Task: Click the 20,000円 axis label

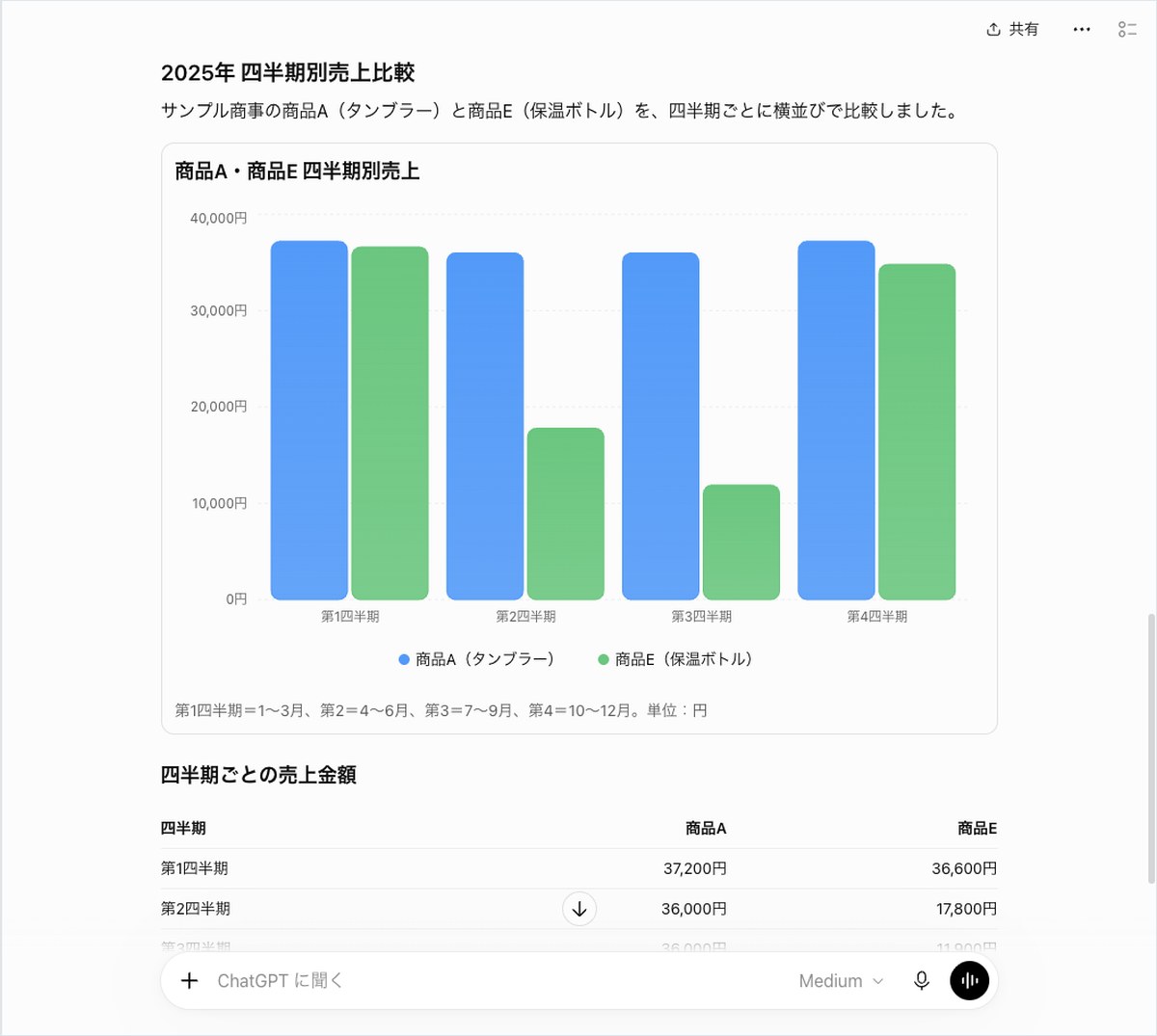Action: click(219, 407)
